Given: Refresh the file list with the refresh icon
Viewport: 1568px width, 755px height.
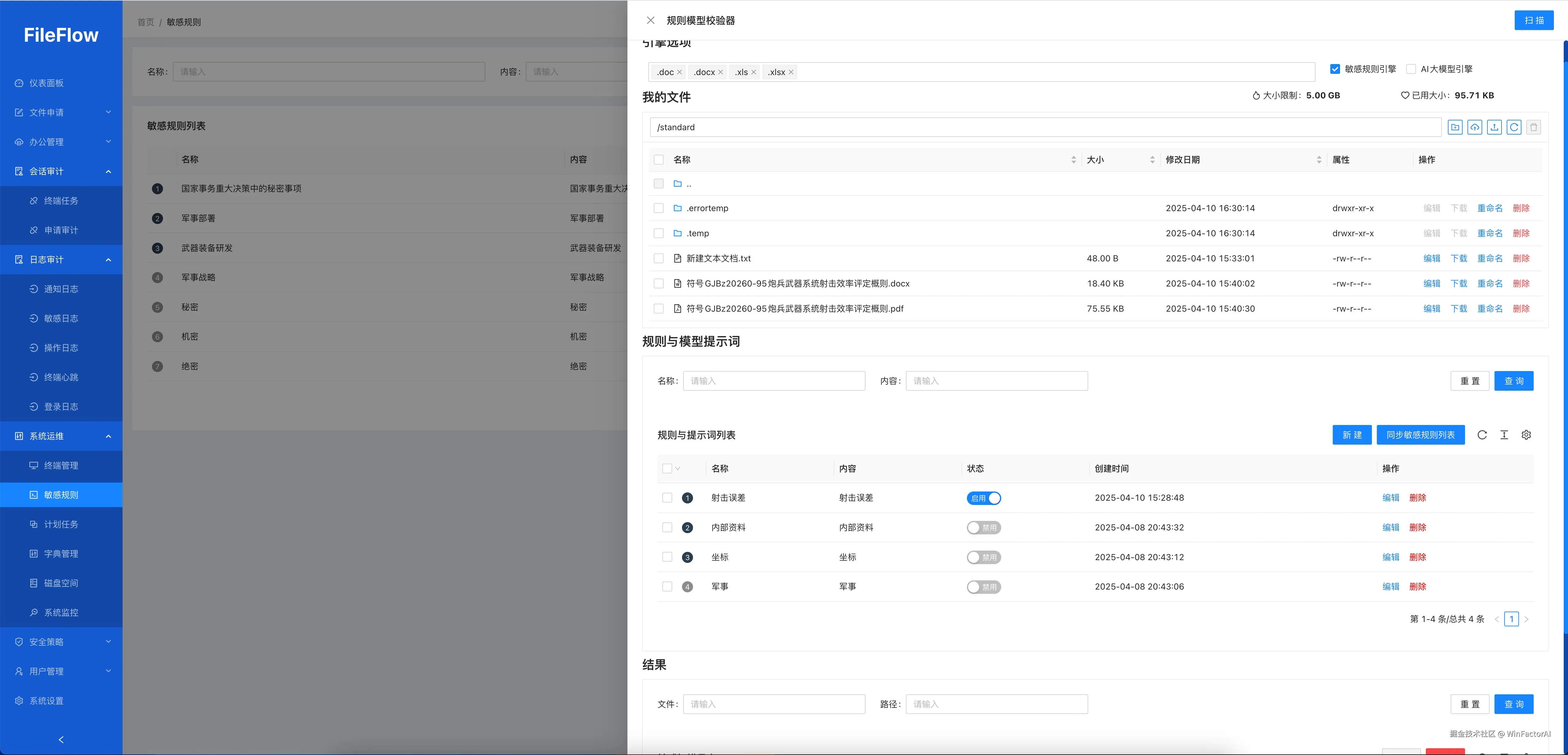Looking at the screenshot, I should [1514, 127].
